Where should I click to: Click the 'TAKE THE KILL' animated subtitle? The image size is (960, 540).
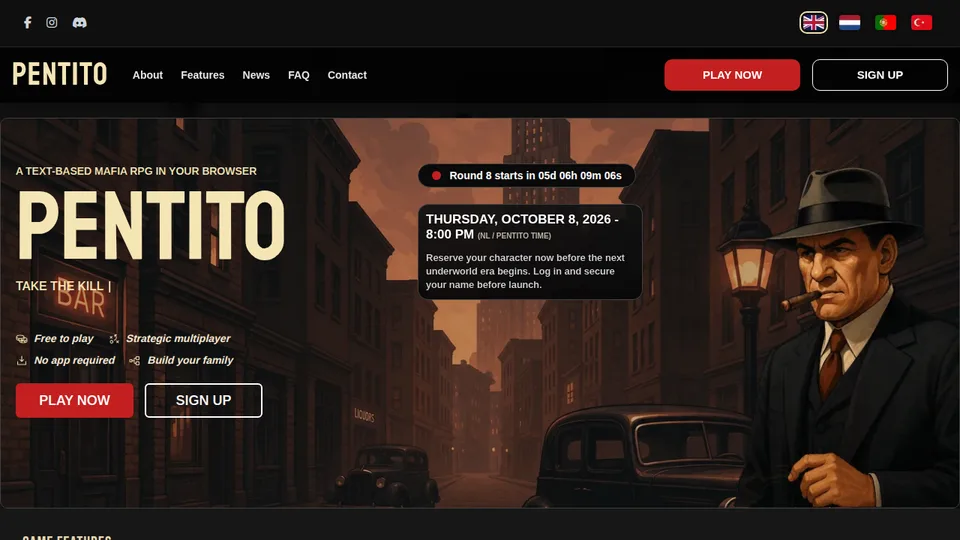(60, 286)
